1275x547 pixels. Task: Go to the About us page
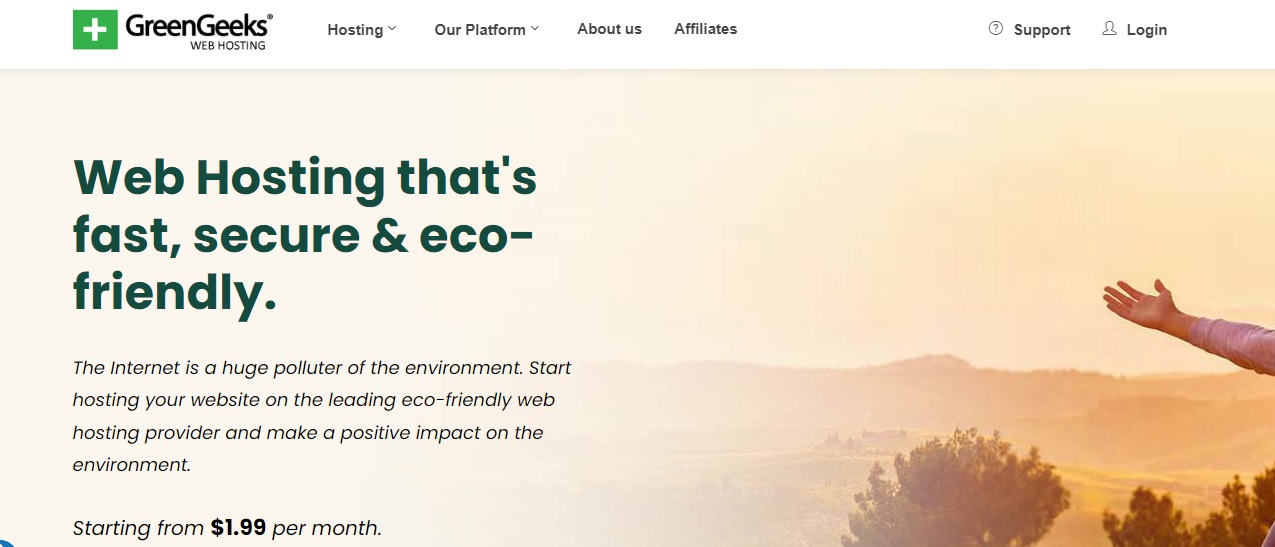609,29
